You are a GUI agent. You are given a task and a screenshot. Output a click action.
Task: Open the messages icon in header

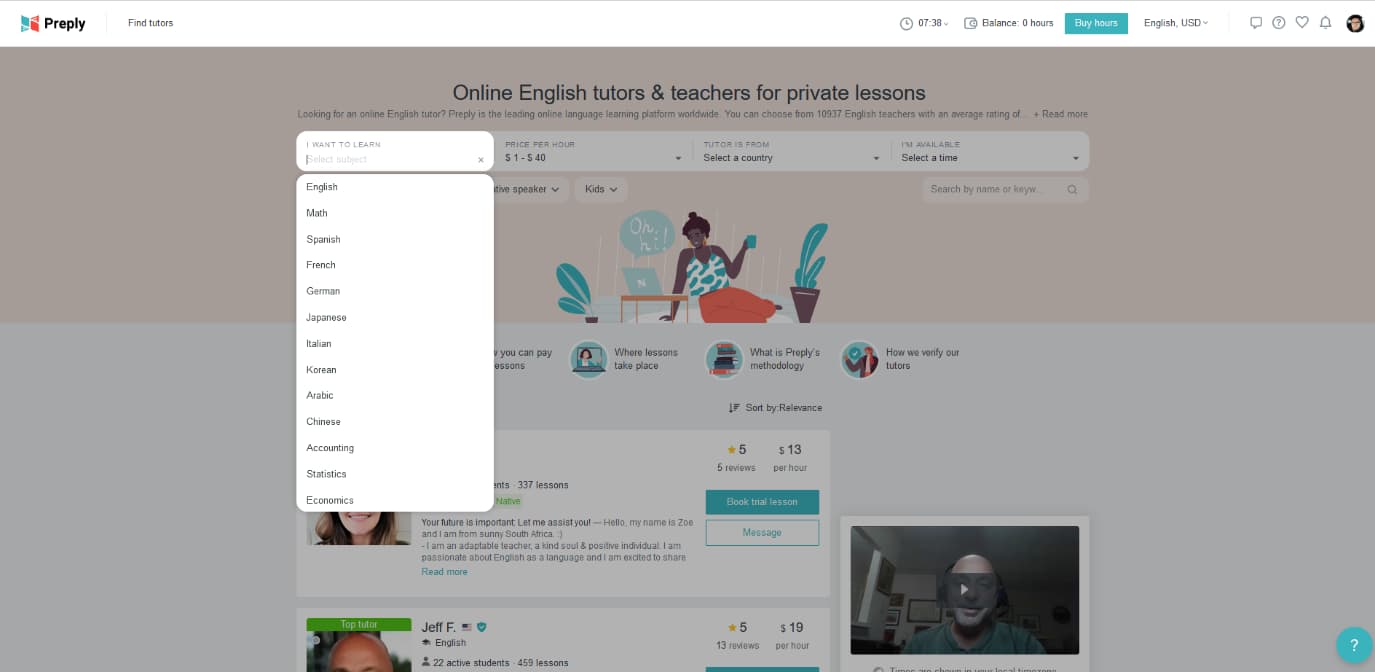point(1256,23)
